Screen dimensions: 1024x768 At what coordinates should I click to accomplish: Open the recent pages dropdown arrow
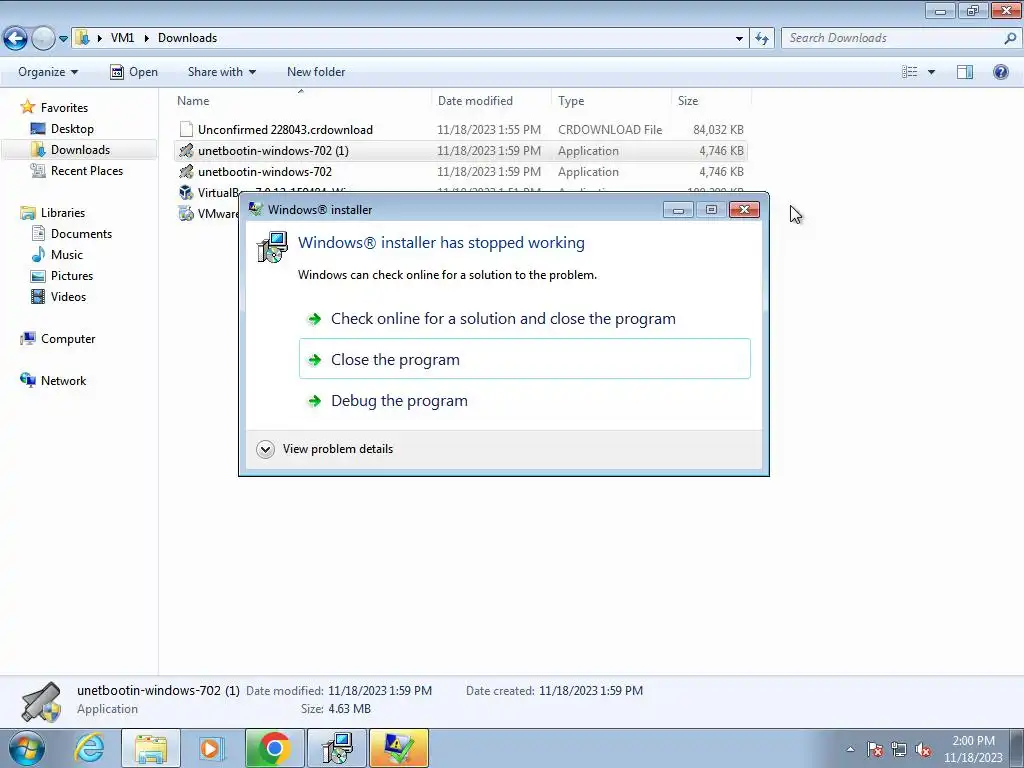point(63,39)
